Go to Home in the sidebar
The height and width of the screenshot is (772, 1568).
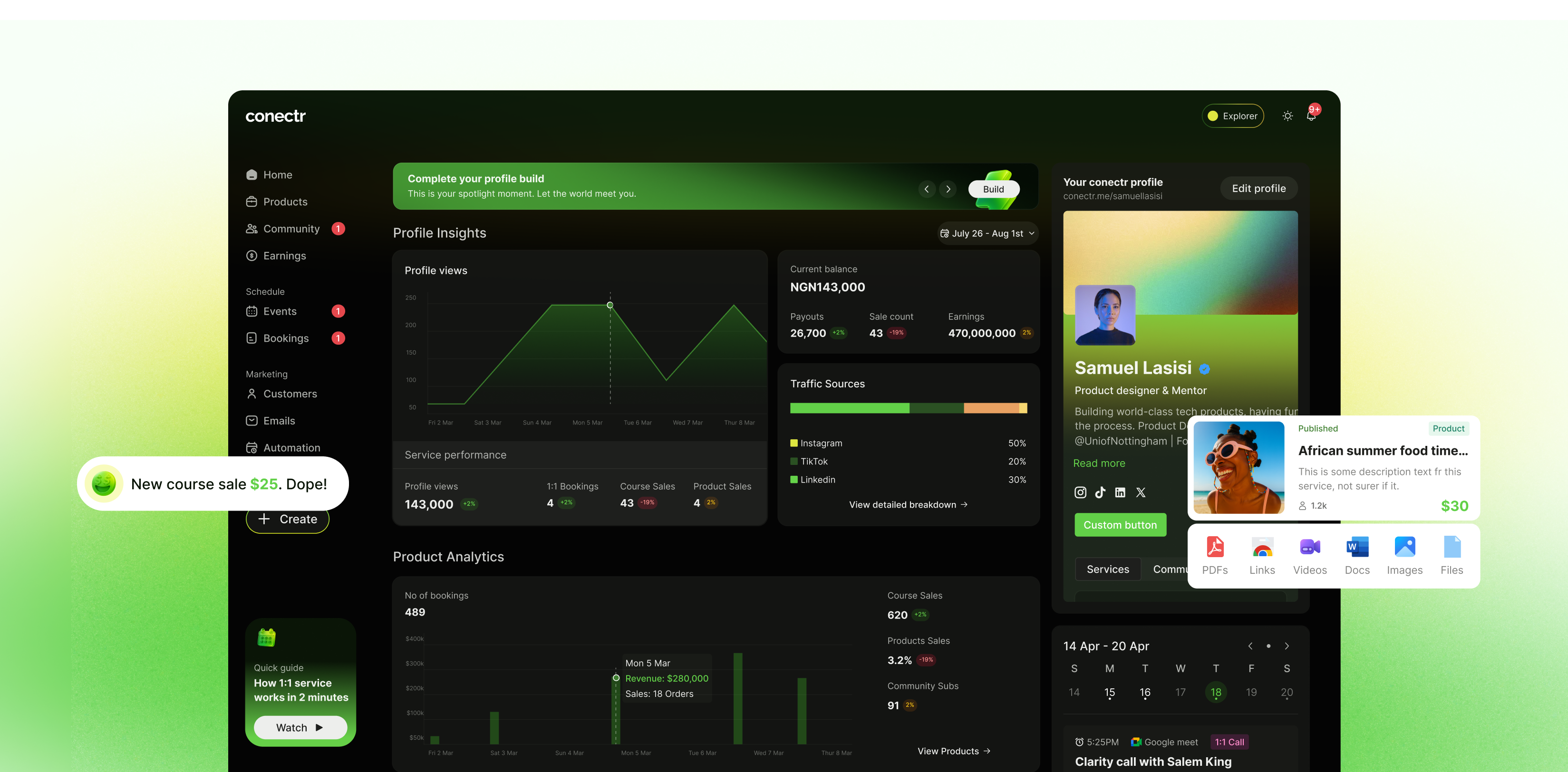(x=269, y=175)
